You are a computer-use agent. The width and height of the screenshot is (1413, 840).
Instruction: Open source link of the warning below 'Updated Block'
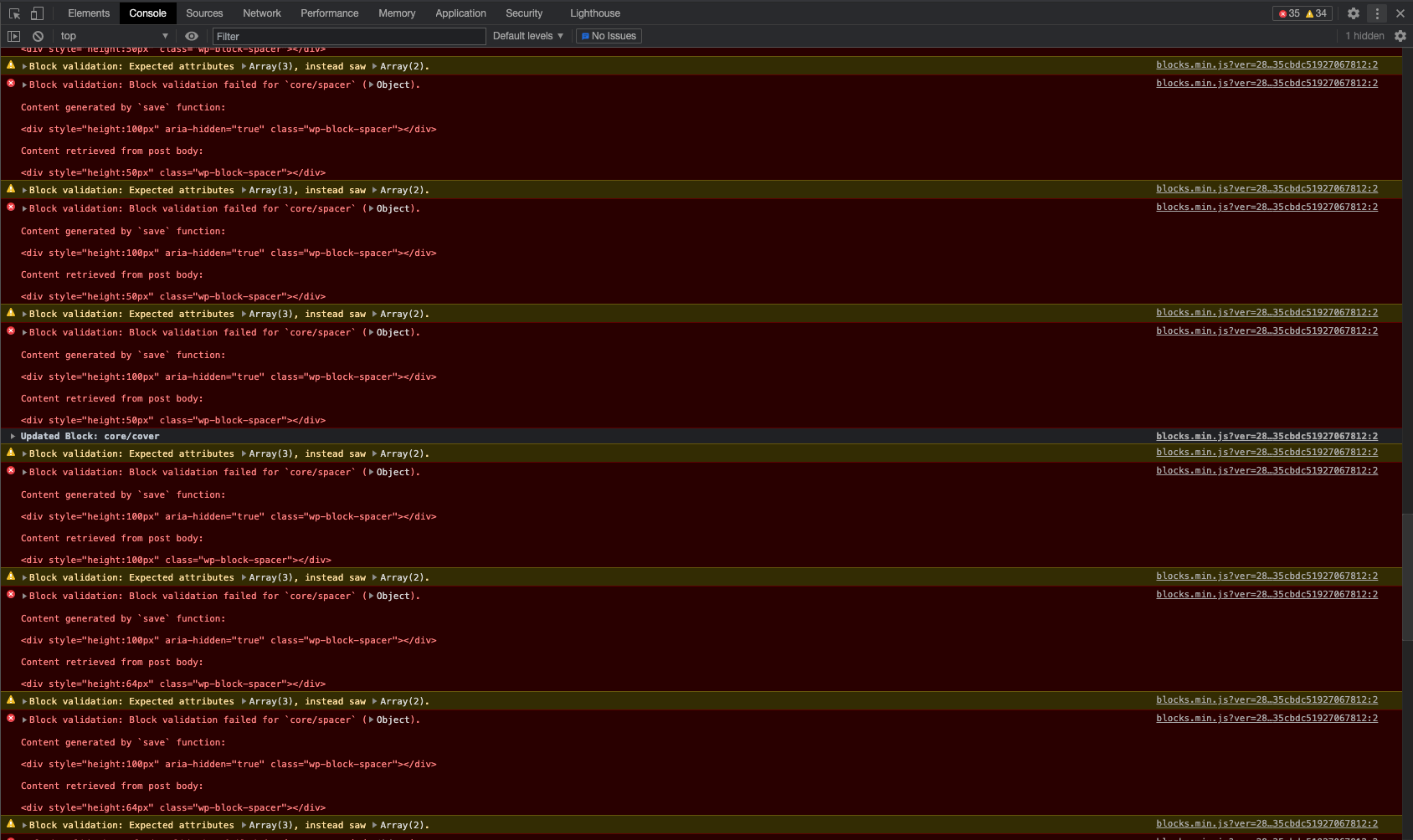pos(1267,452)
